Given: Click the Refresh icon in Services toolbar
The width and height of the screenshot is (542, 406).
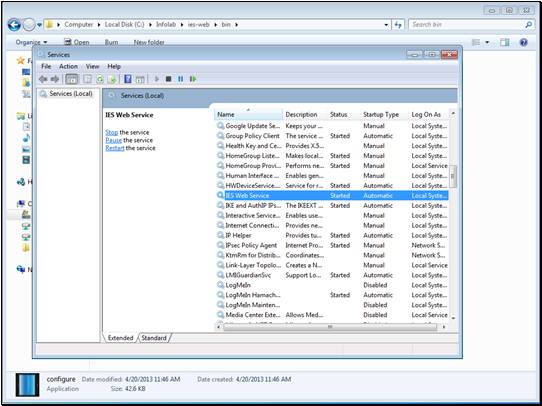Looking at the screenshot, I should 100,79.
